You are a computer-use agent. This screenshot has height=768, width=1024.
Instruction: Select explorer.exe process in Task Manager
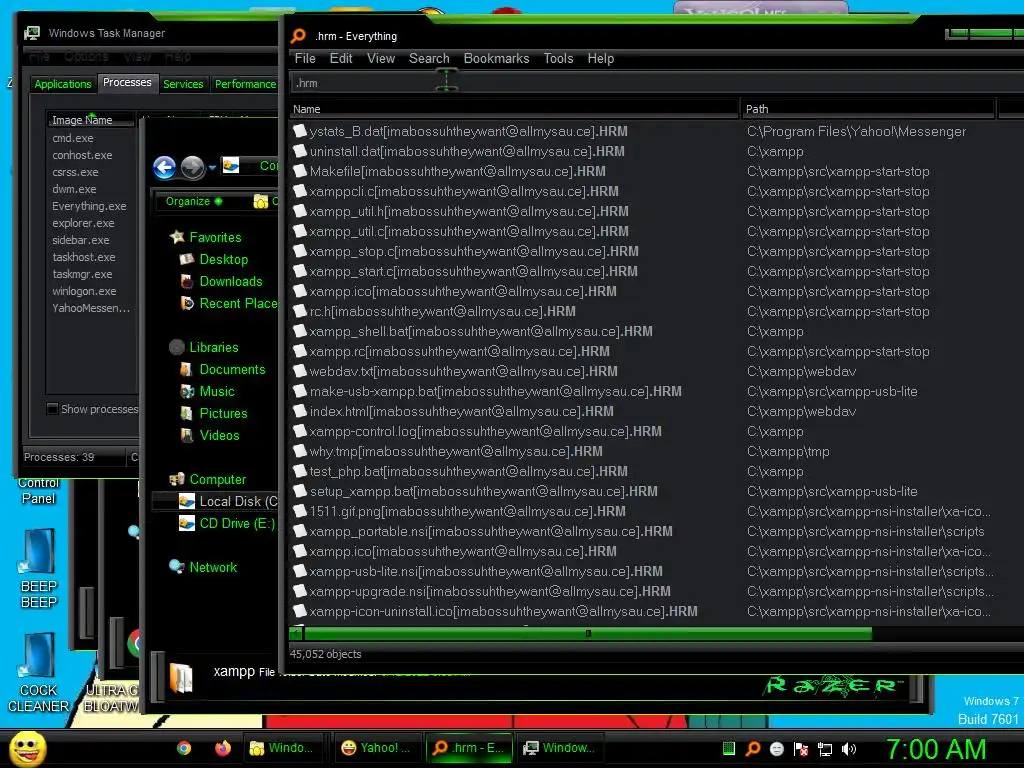(x=84, y=223)
